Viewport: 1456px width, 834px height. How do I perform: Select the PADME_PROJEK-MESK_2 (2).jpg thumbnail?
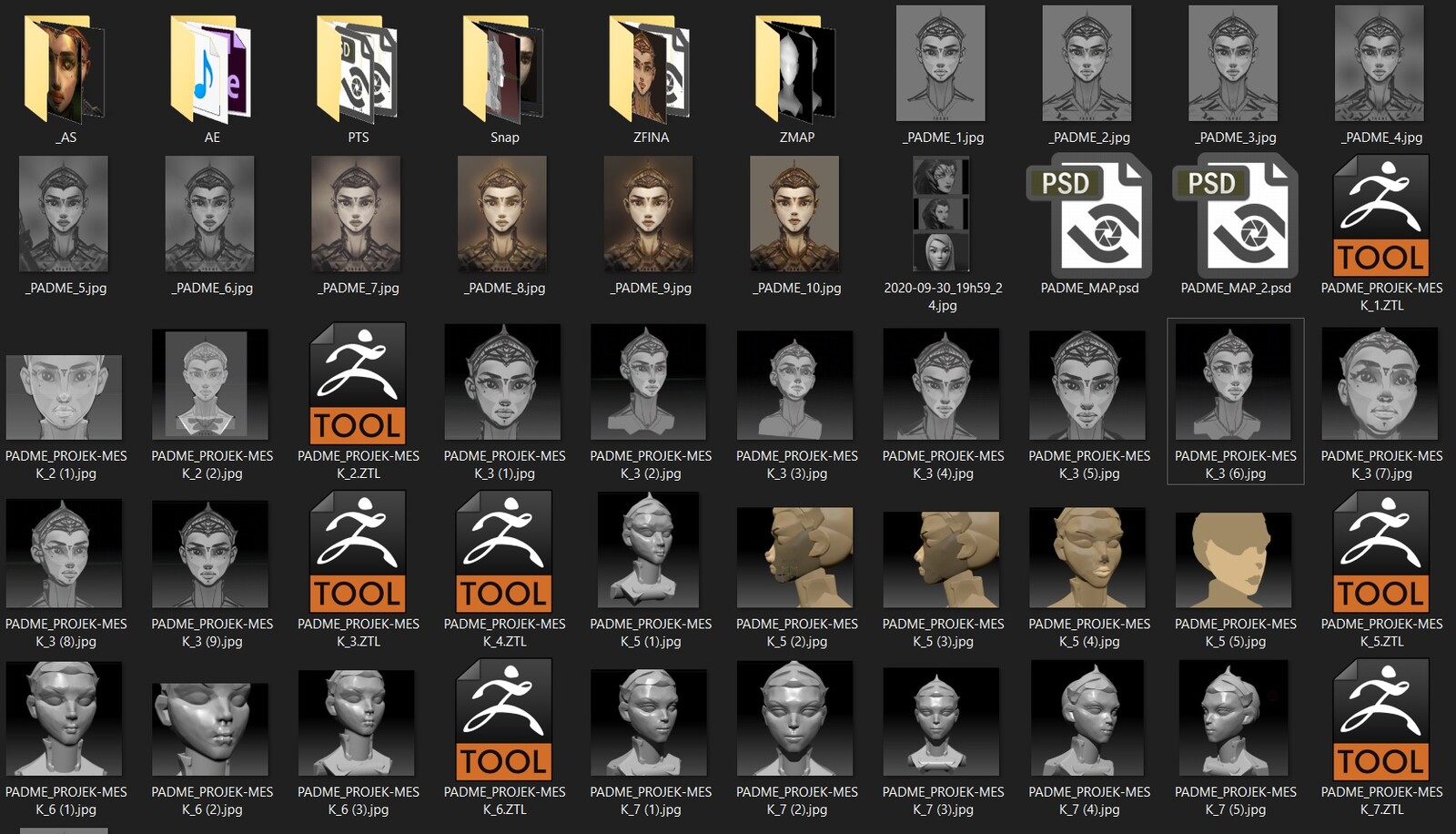coord(210,384)
